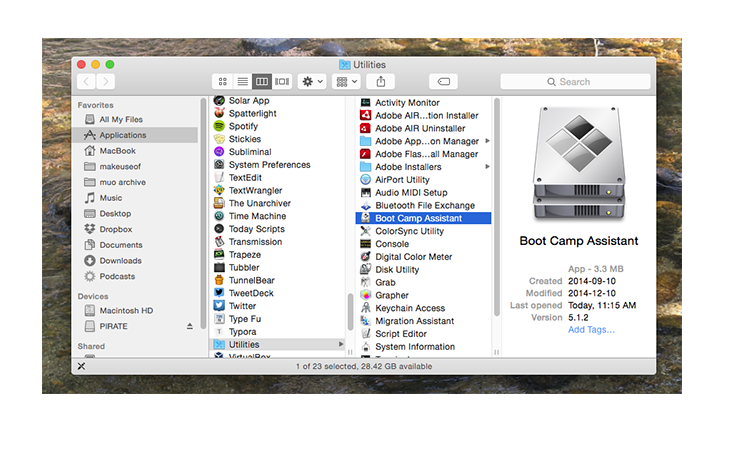Switch to Cover Flow view
This screenshot has height=451, width=746.
[x=282, y=82]
